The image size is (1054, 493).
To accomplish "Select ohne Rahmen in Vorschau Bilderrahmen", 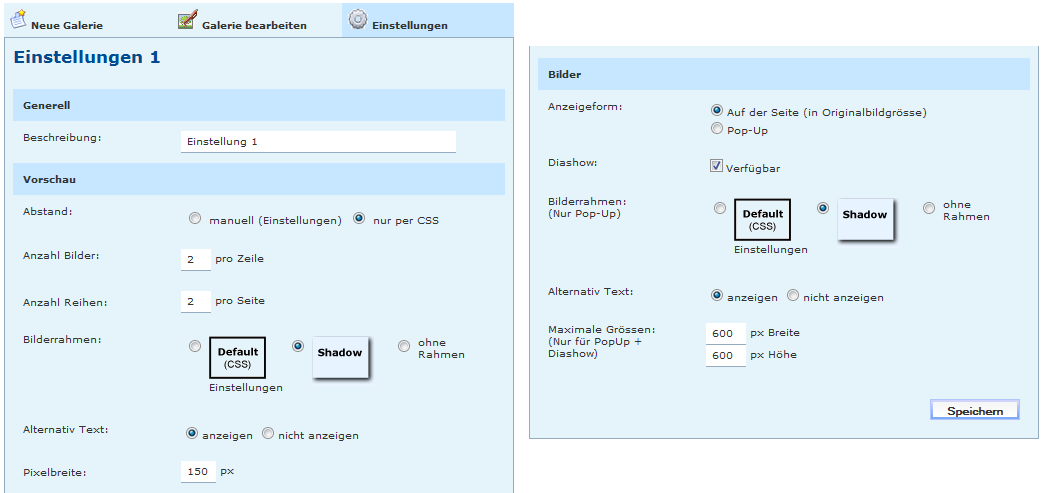I will pos(404,346).
